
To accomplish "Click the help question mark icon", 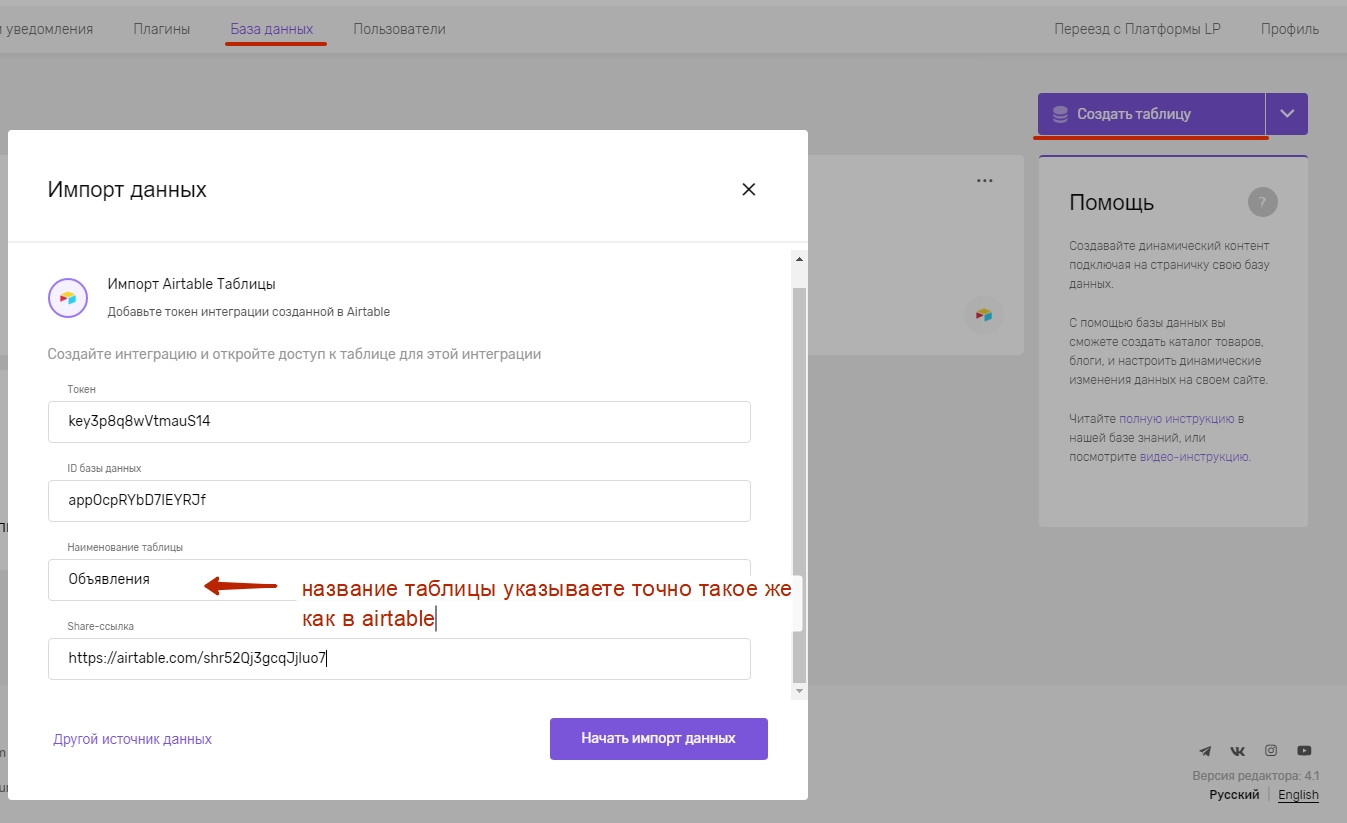I will [x=1263, y=202].
